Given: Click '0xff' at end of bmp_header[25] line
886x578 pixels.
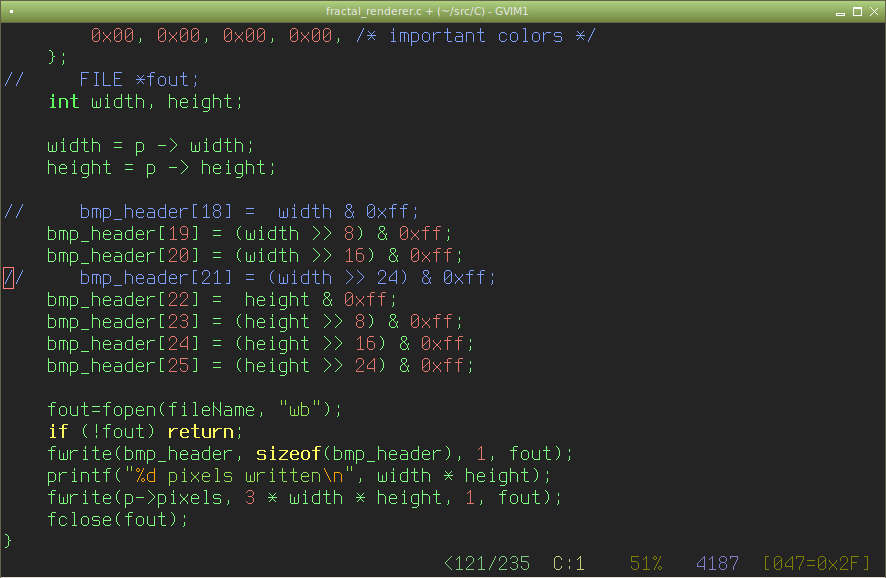Looking at the screenshot, I should pos(442,366).
